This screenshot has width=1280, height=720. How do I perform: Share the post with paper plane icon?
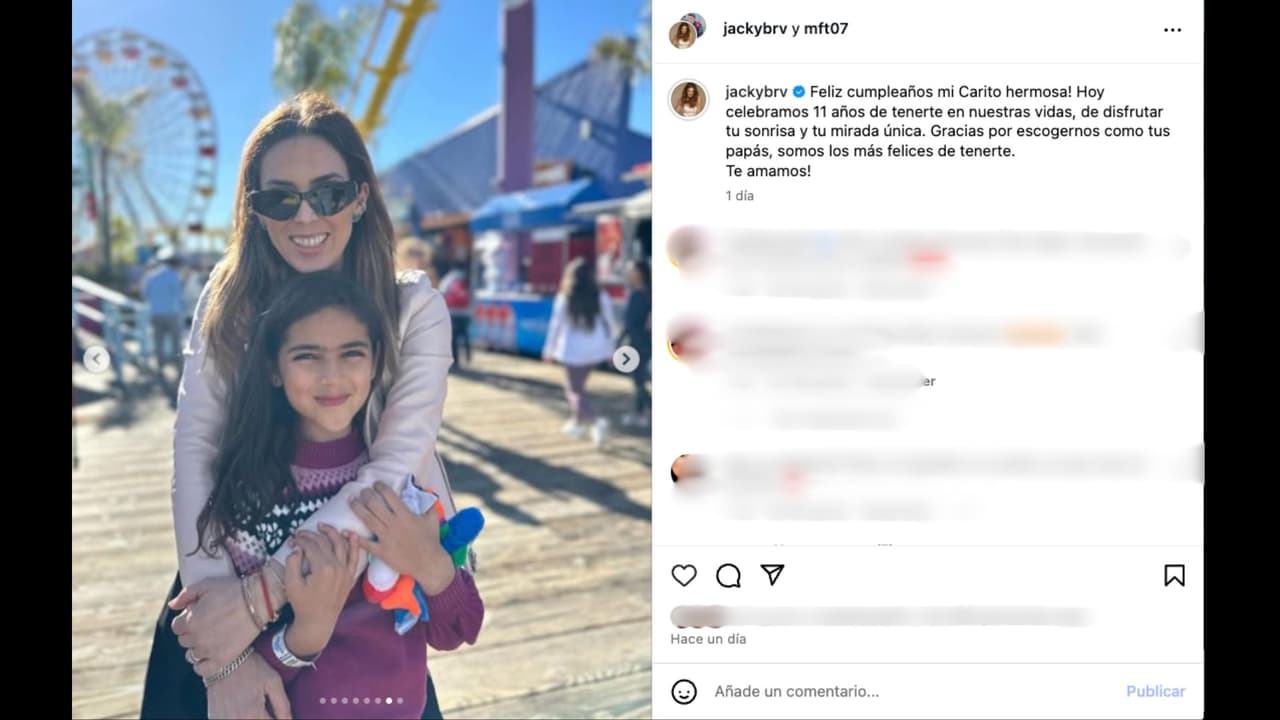(772, 575)
